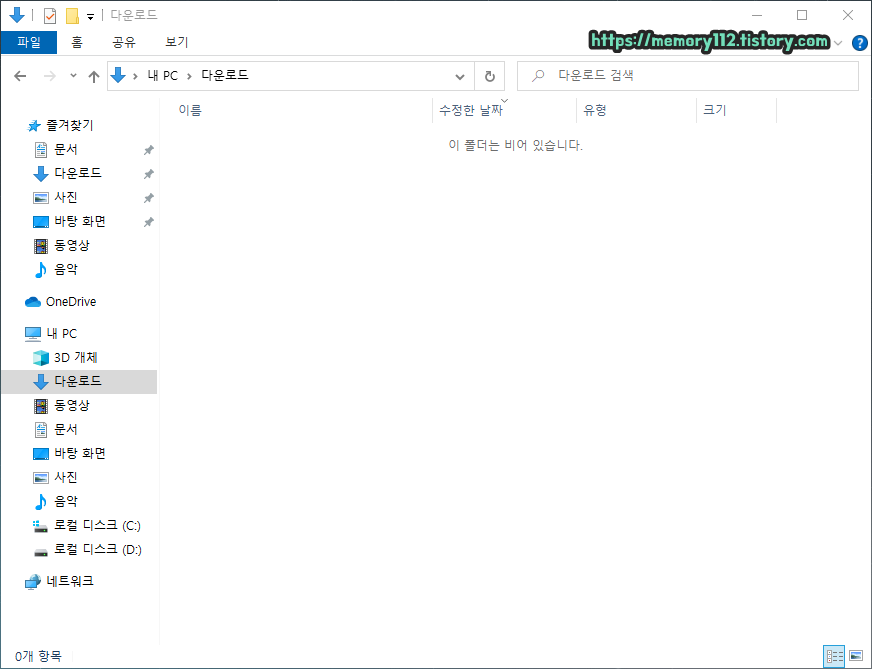
Task: Click 다운로드 in the address bar path
Action: click(225, 75)
